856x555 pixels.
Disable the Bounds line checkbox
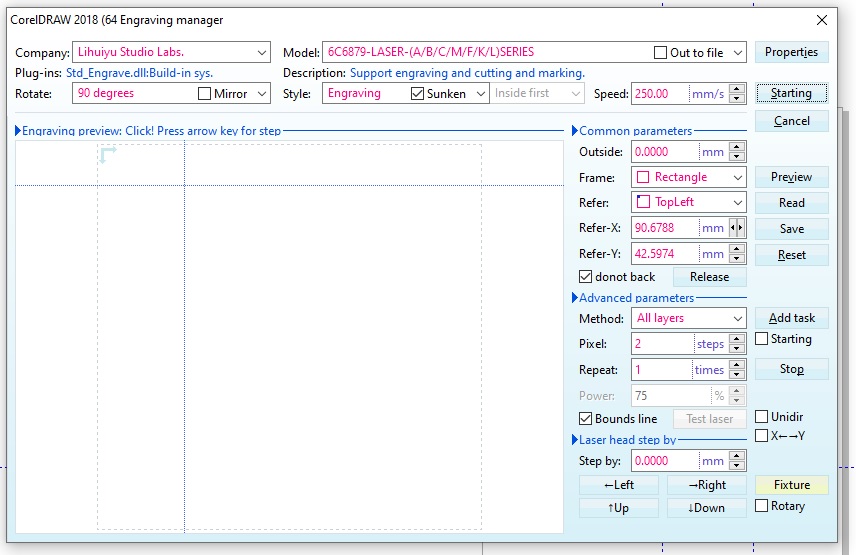coord(585,419)
